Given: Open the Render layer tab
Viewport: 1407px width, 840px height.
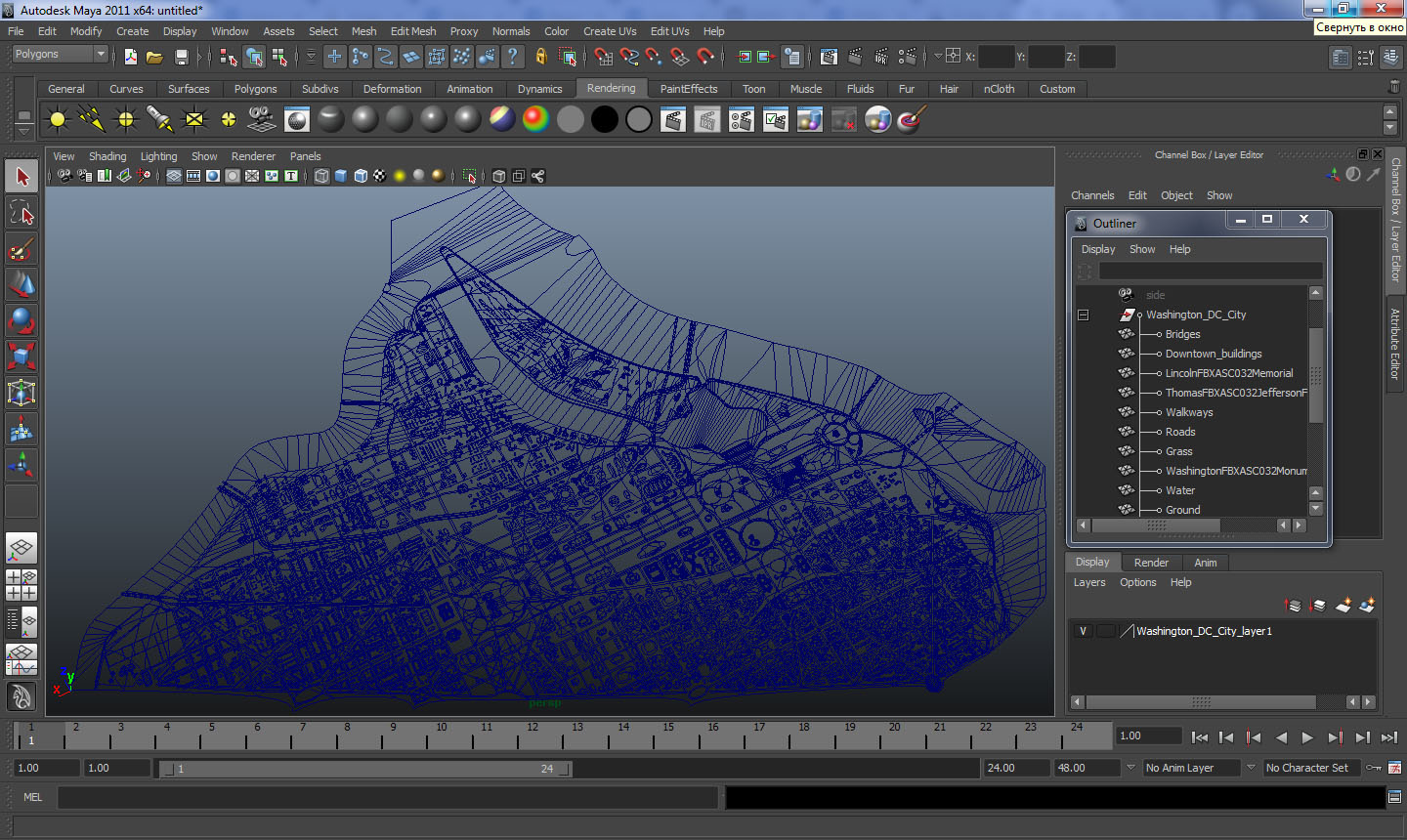Looking at the screenshot, I should (x=1151, y=563).
